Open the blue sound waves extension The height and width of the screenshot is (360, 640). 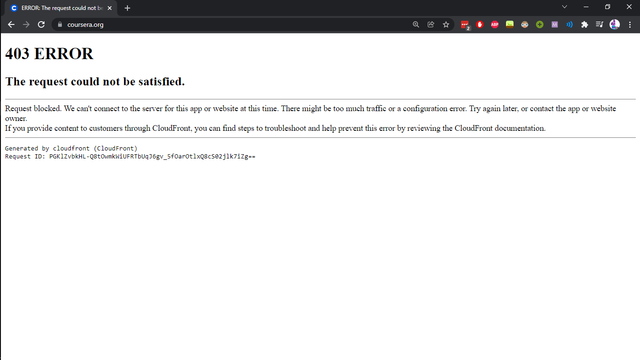(x=569, y=24)
